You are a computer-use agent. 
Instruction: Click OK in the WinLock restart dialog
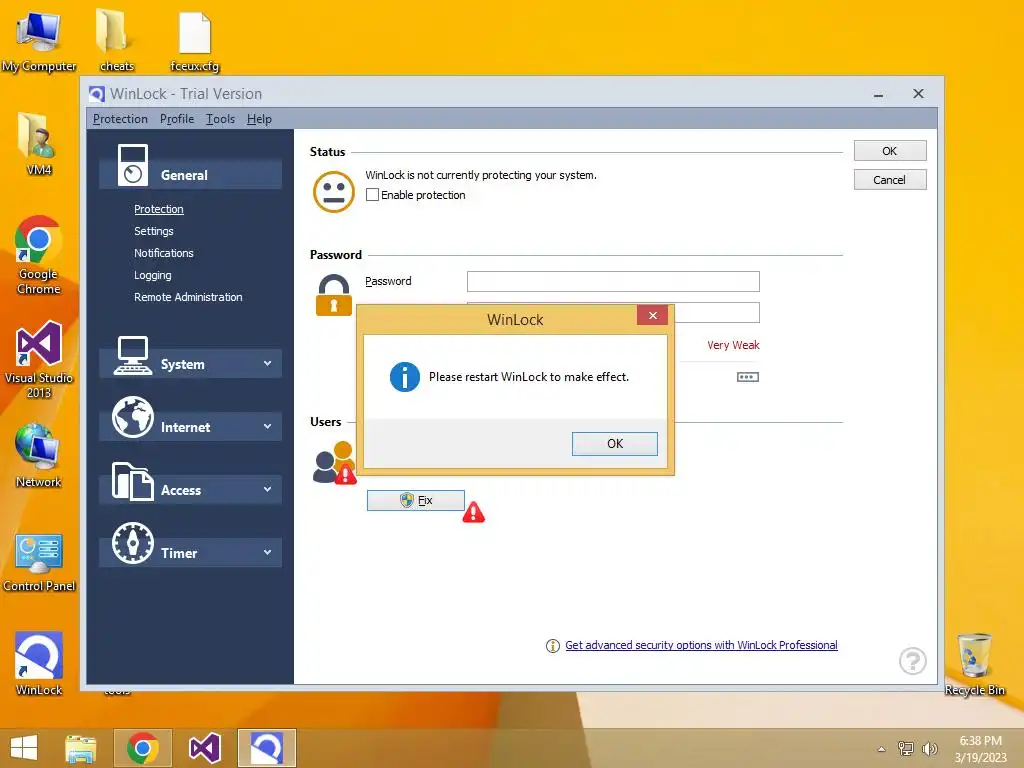(615, 443)
